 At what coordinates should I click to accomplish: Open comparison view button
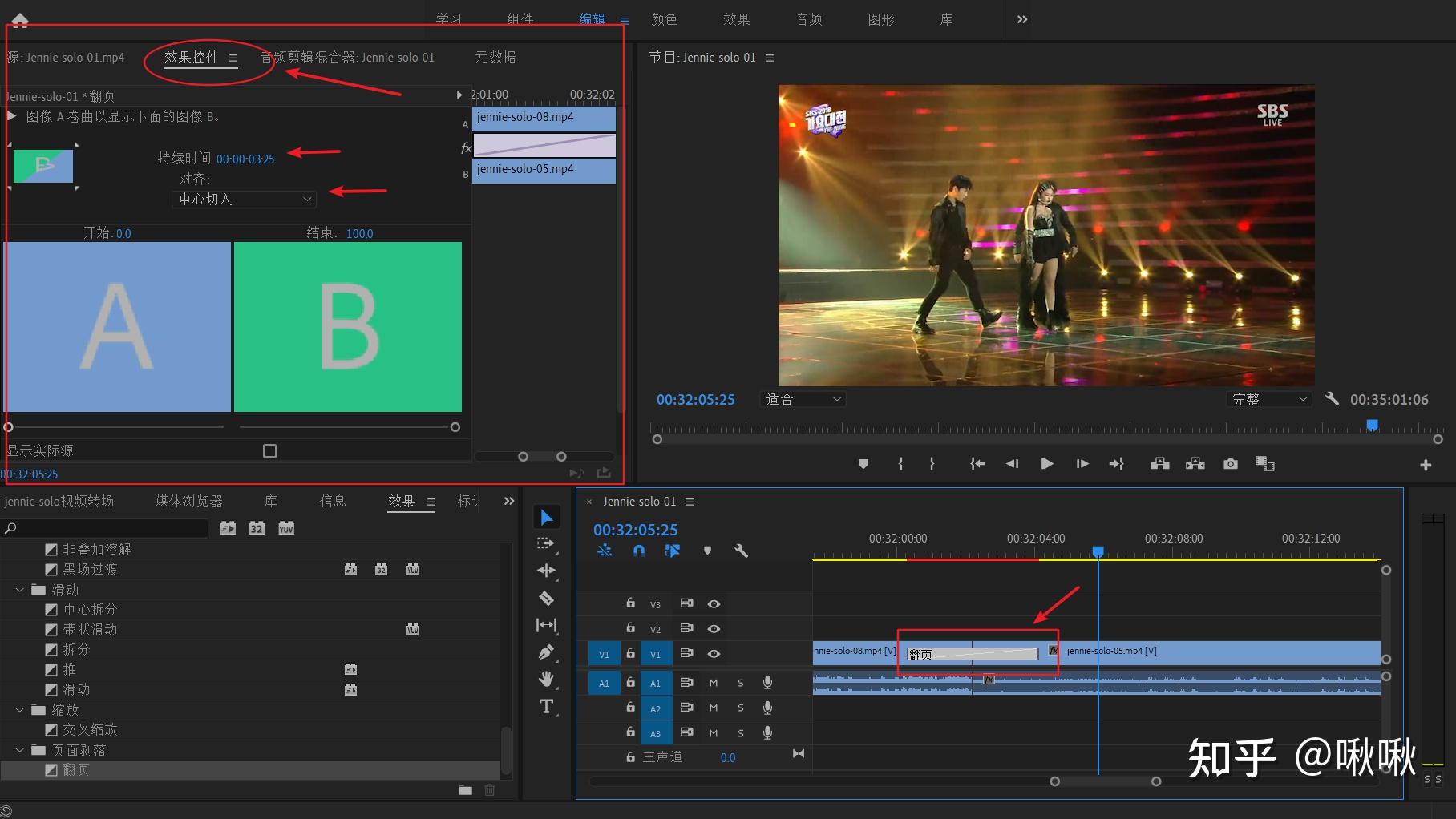(1265, 464)
